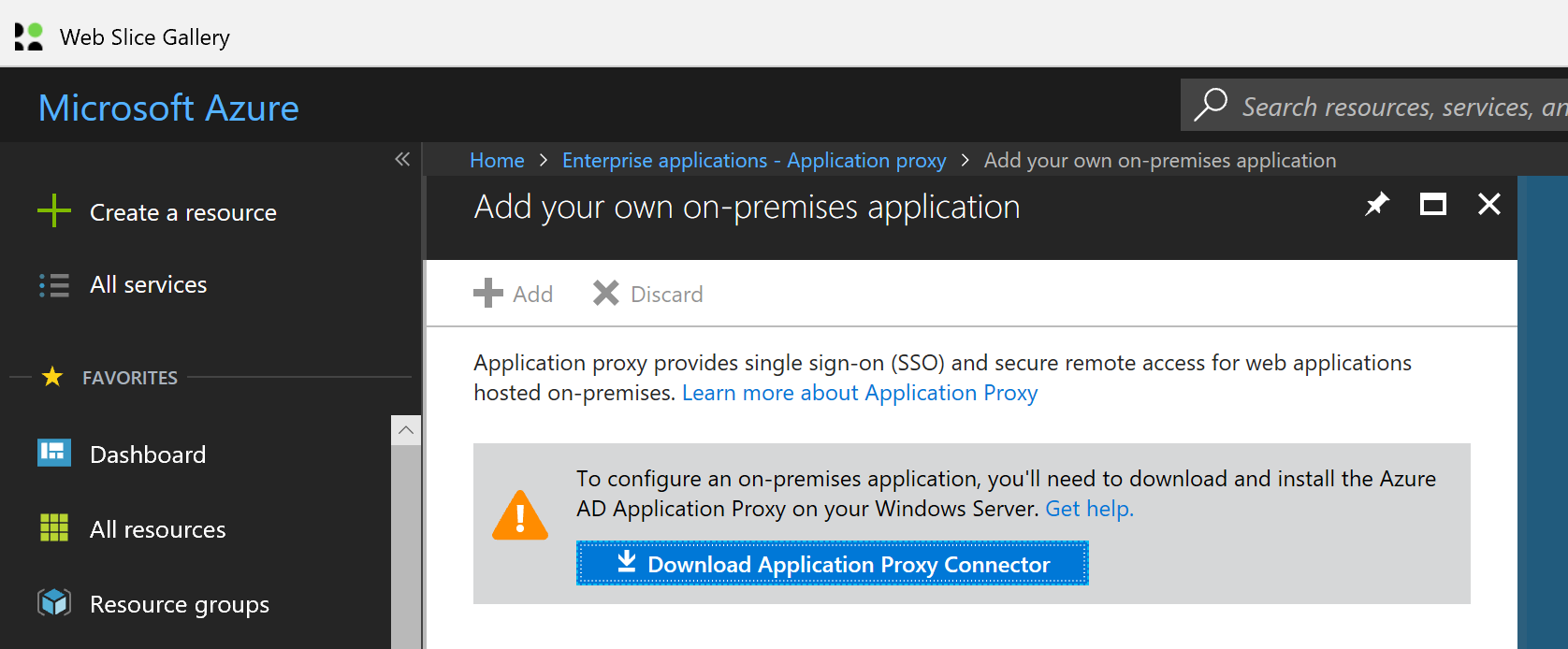Click the Discard toolbar label

point(667,295)
